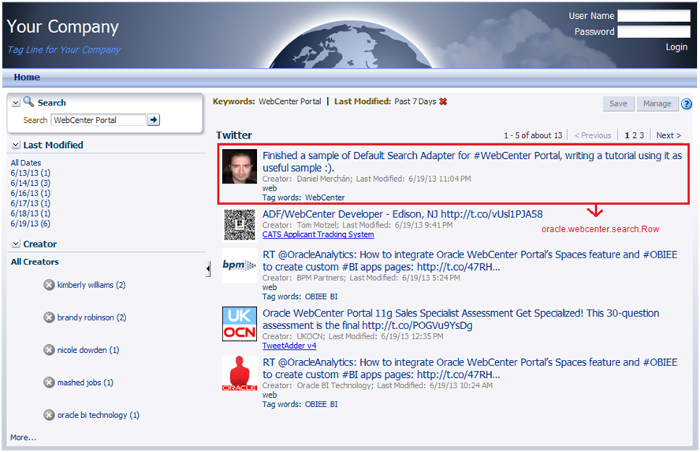Open the TweetAdder v4 link
The height and width of the screenshot is (452, 700).
coord(289,346)
